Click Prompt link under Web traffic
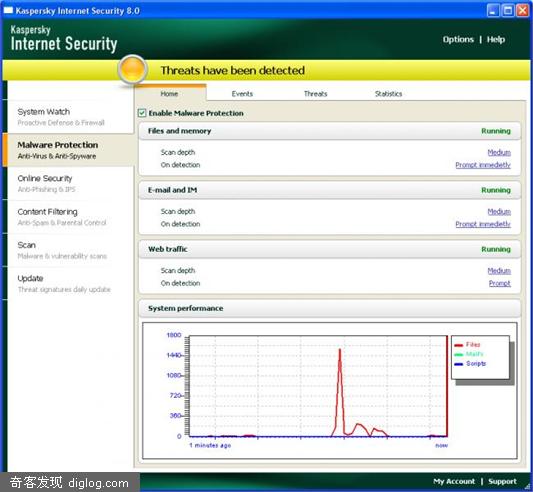The width and height of the screenshot is (533, 492). 500,283
